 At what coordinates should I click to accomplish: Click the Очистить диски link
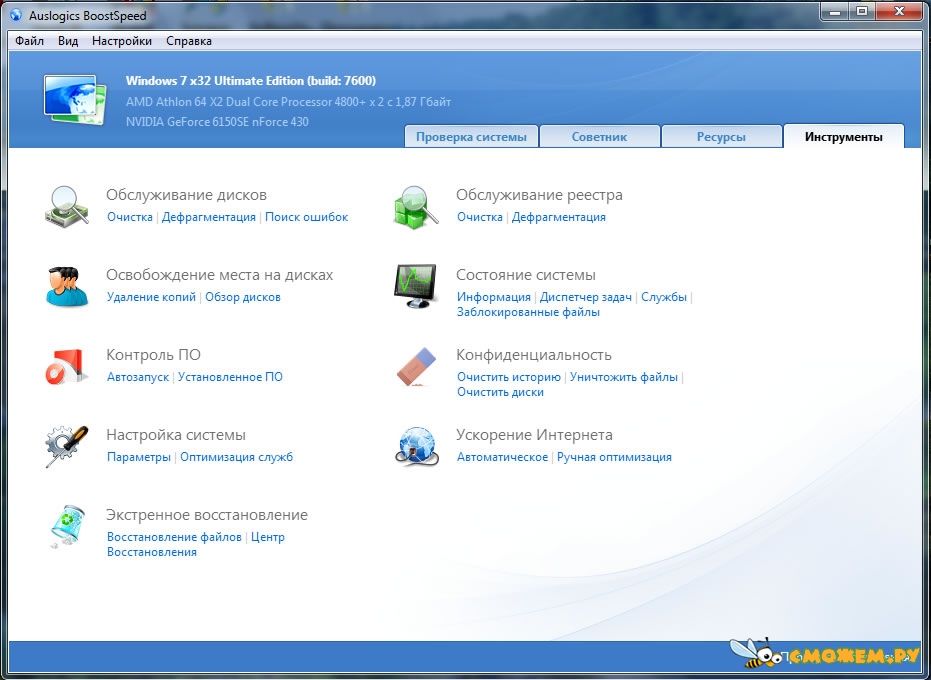500,392
